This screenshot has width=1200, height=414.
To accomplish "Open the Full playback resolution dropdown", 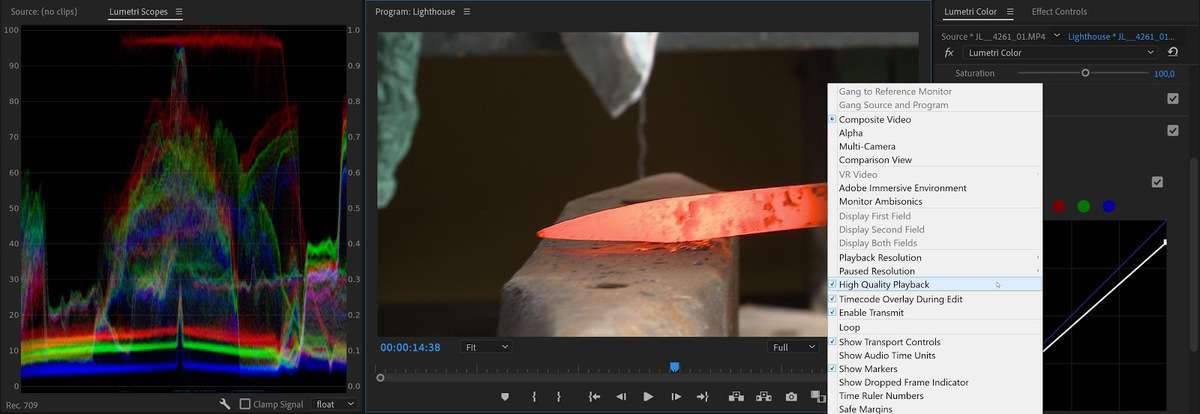I will pyautogui.click(x=794, y=347).
